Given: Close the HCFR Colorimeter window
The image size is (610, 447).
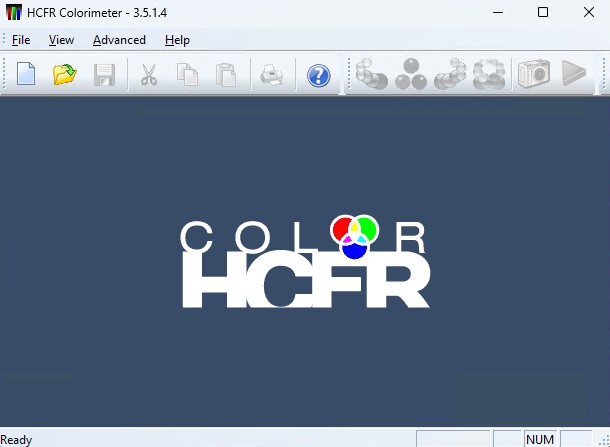Looking at the screenshot, I should (x=589, y=12).
